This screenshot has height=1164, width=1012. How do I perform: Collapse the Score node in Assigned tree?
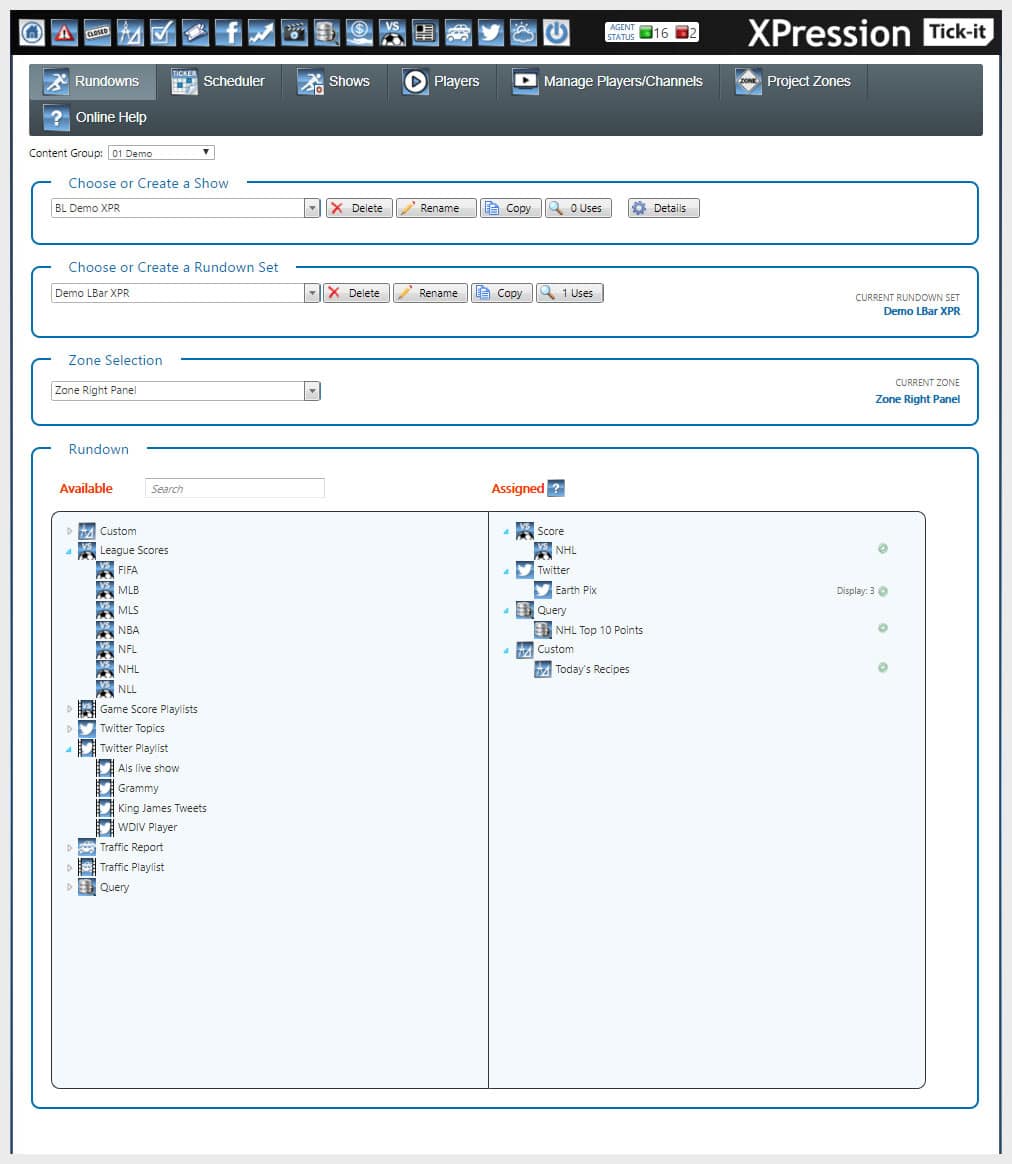[x=506, y=532]
